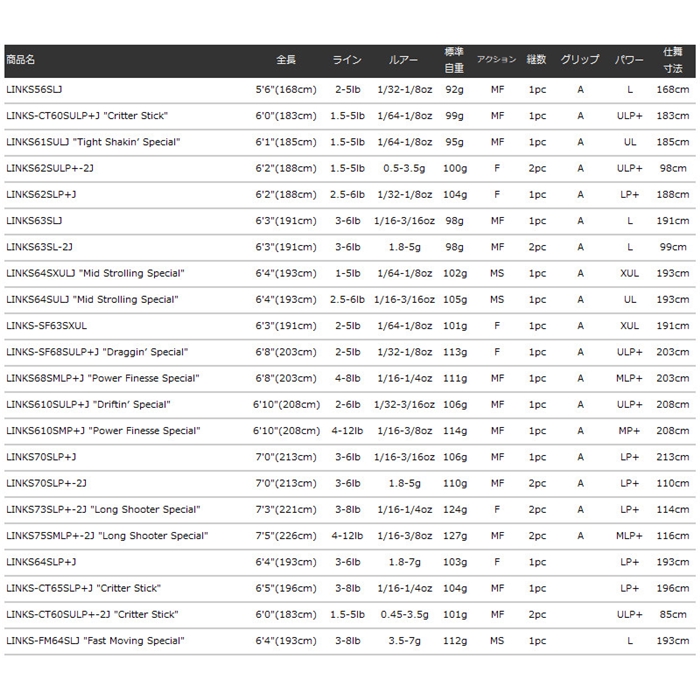Select LINKS-CT60SULP+-2J "Critter Stick" name
The height and width of the screenshot is (700, 700).
(92, 615)
